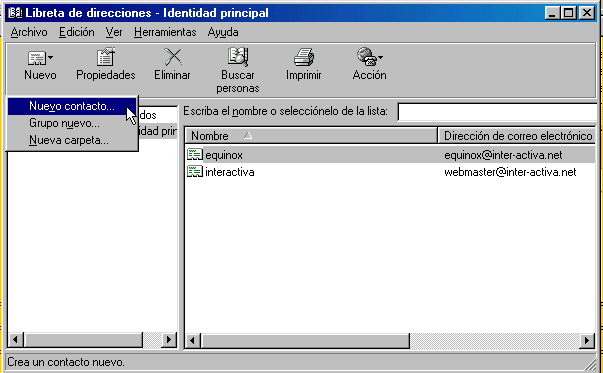Open Buscar personas tool
This screenshot has width=603, height=373.
(x=238, y=70)
